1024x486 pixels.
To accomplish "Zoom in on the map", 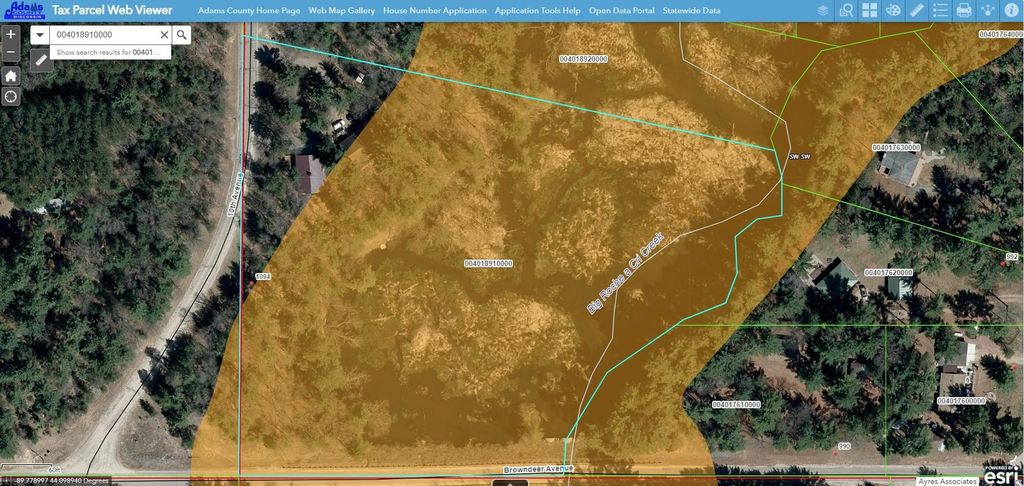I will pyautogui.click(x=11, y=34).
